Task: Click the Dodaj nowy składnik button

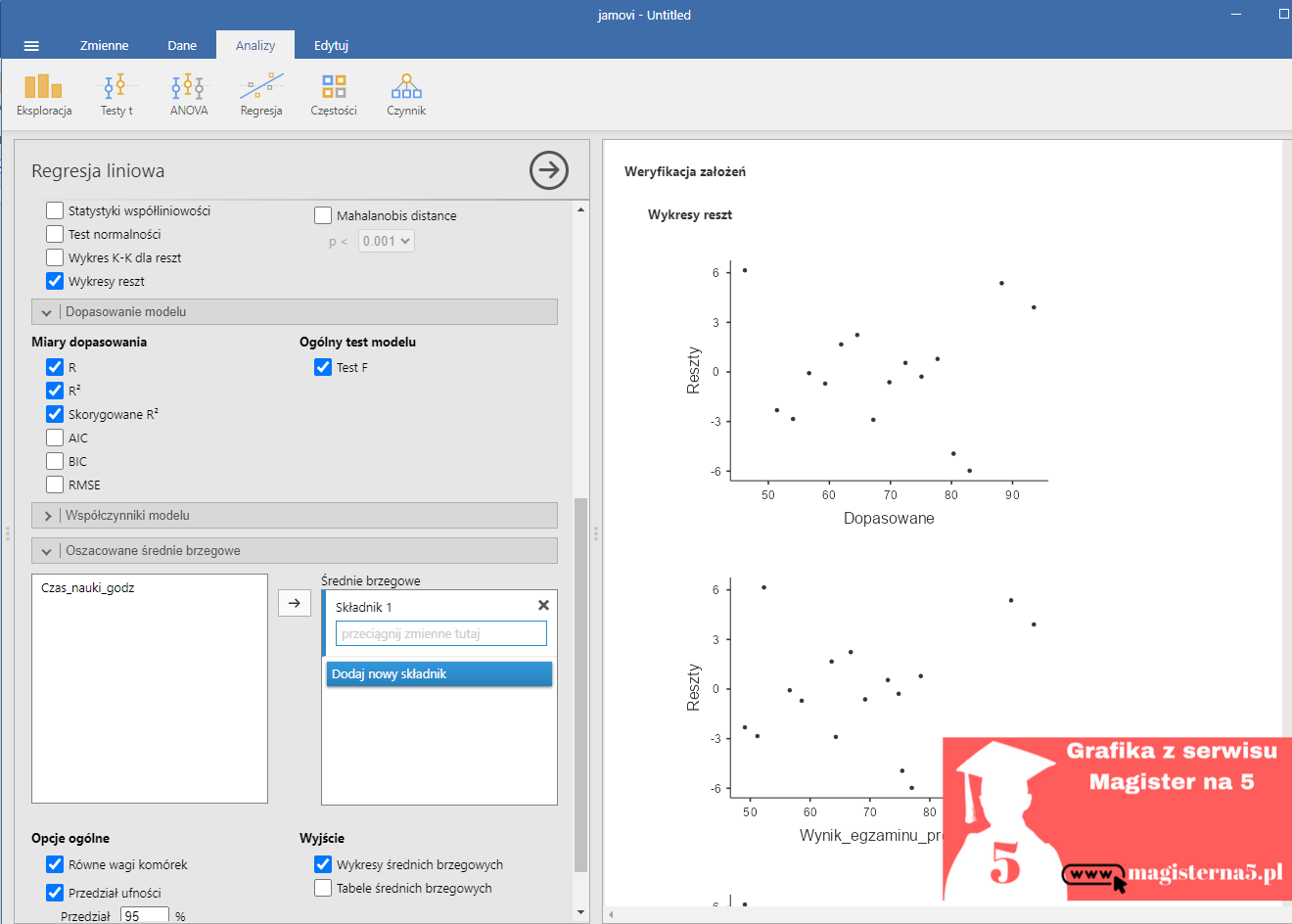Action: point(439,673)
